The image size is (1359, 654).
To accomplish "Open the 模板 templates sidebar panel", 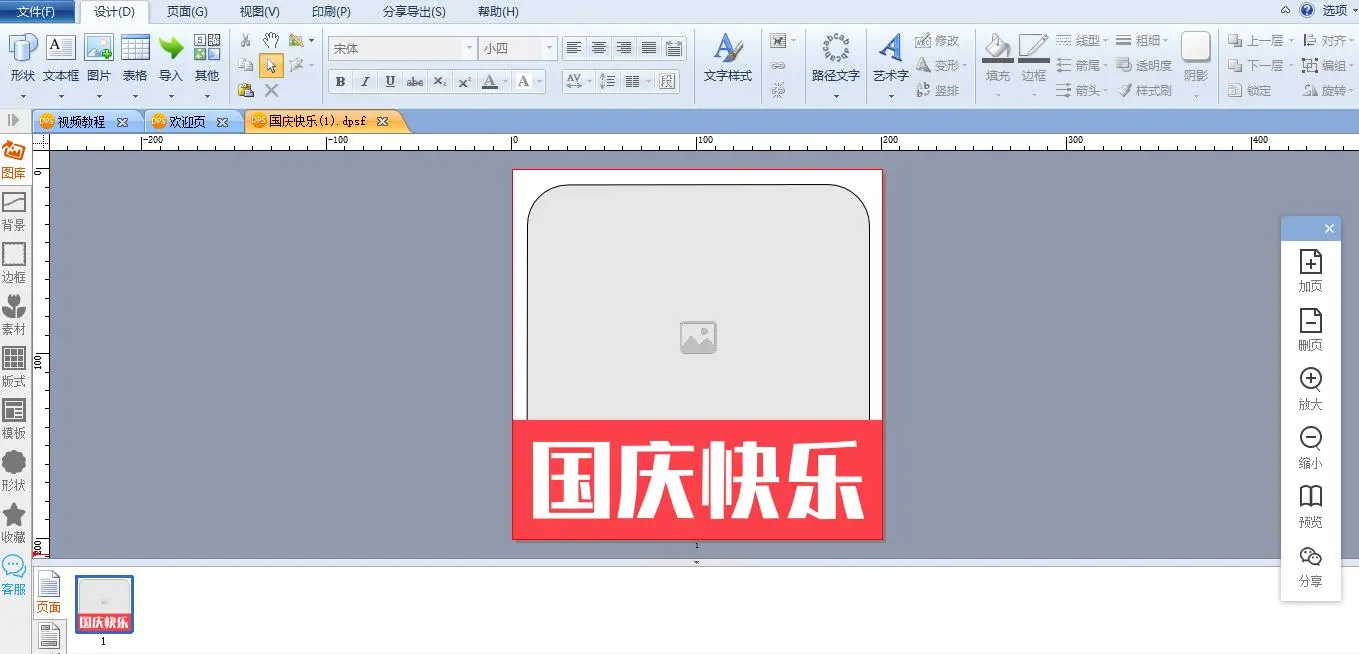I will [14, 418].
